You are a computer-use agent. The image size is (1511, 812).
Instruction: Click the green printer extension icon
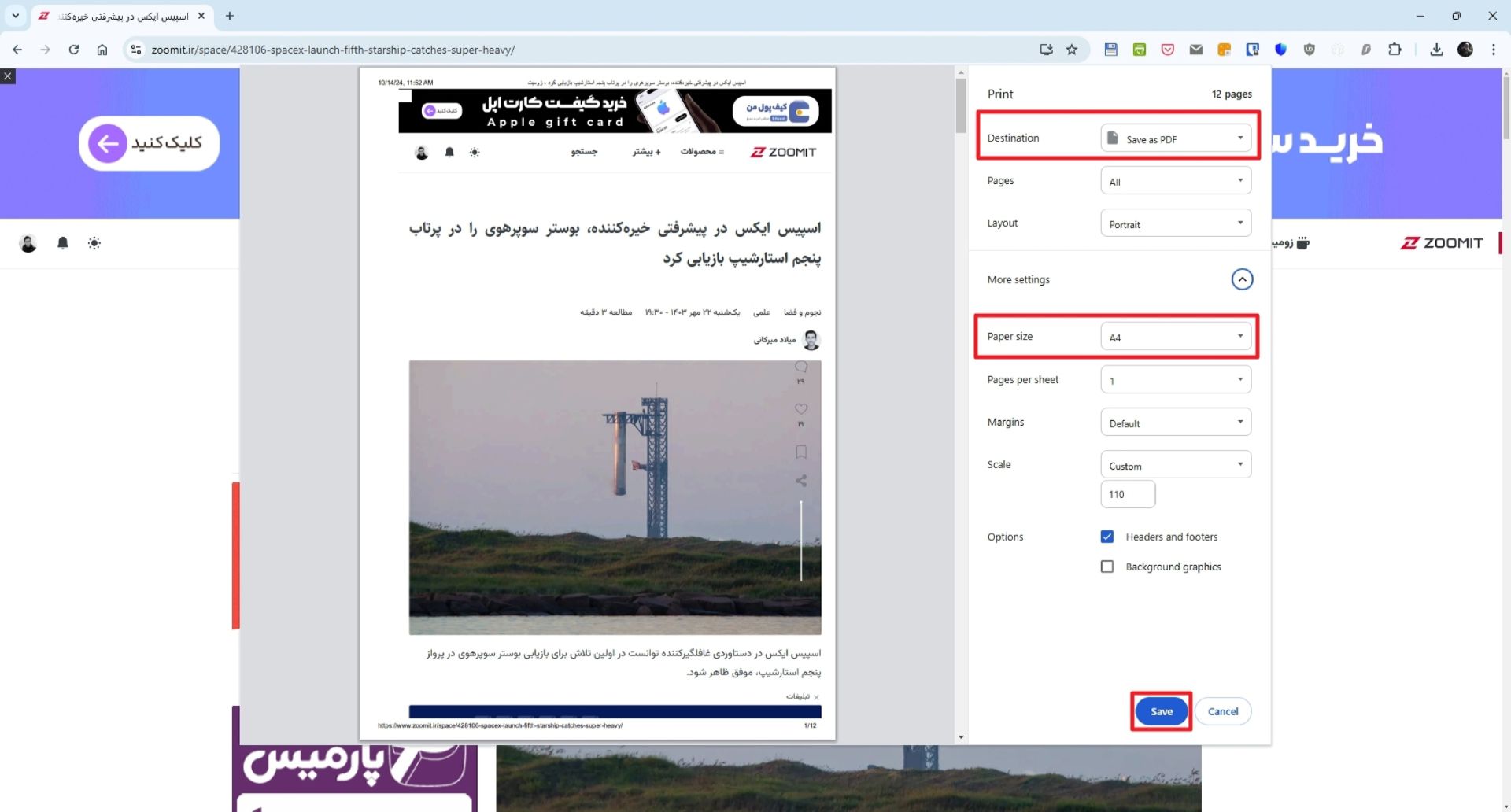pos(1140,50)
